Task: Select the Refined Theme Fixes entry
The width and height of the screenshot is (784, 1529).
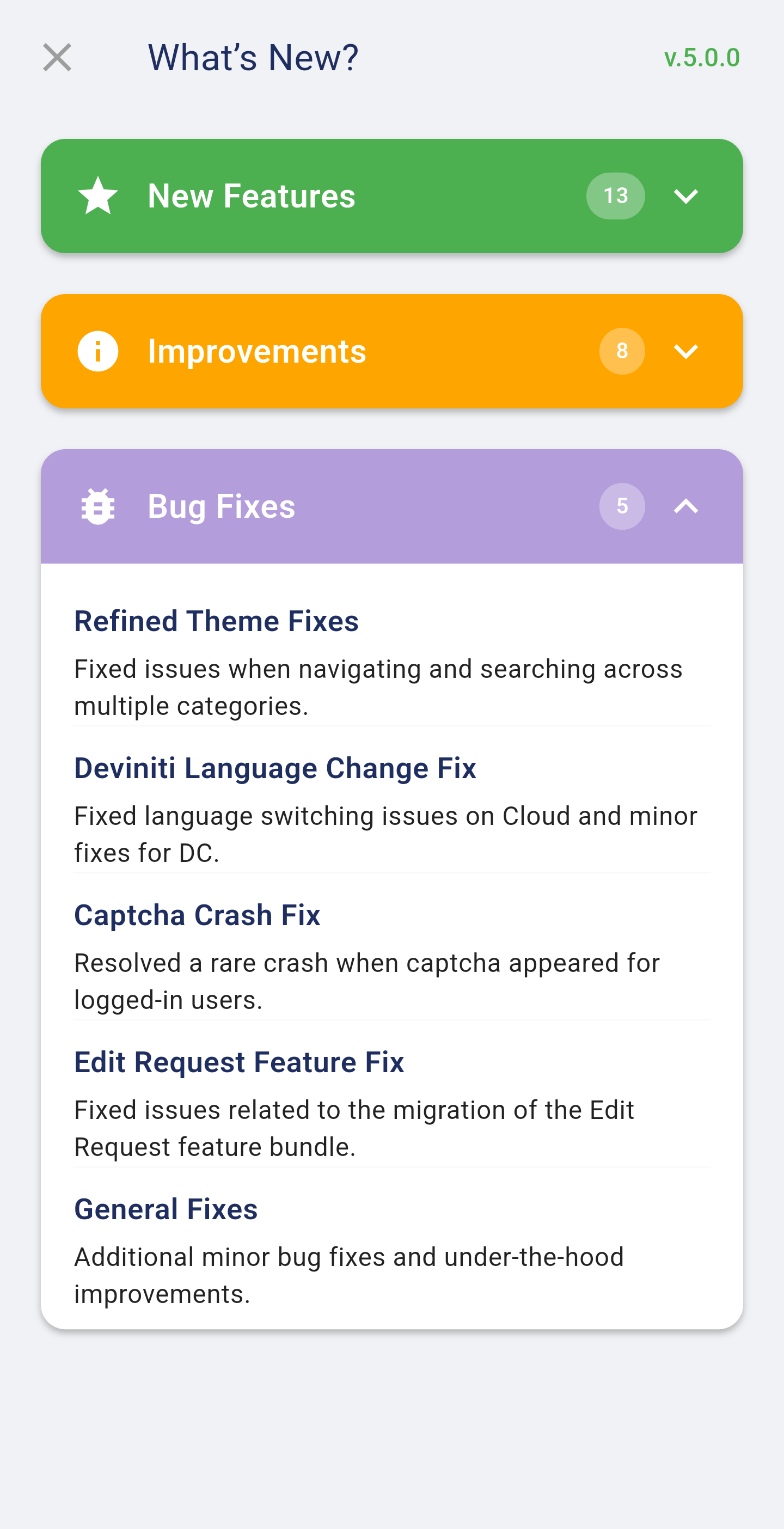Action: point(216,621)
